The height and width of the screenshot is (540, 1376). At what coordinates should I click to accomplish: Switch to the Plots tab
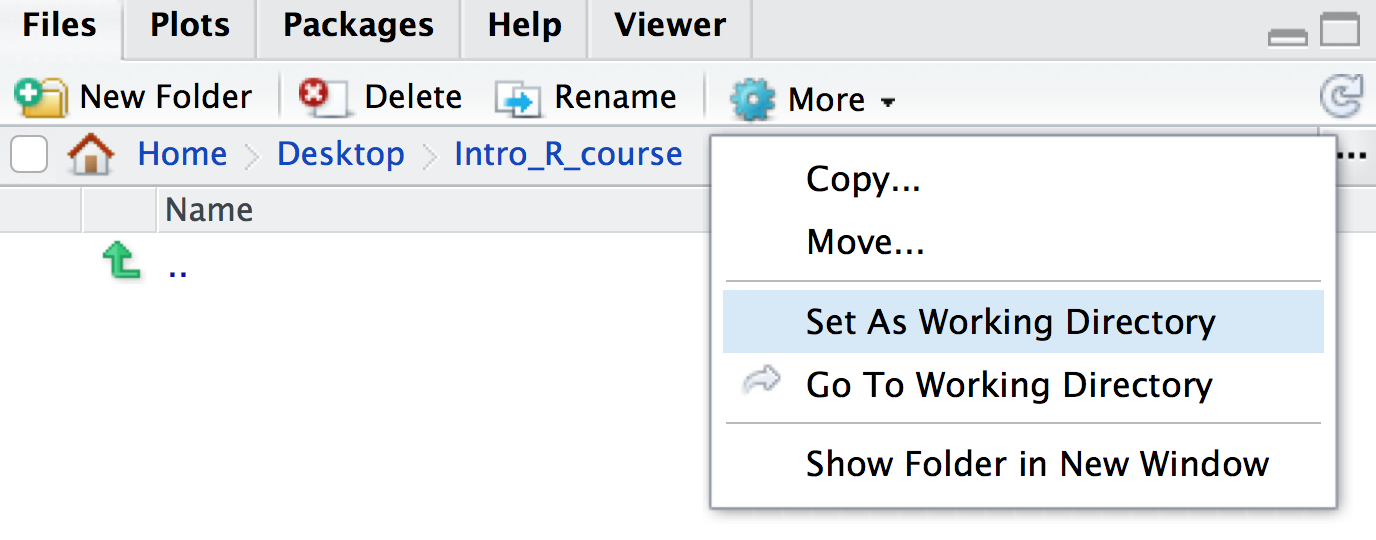[x=191, y=25]
